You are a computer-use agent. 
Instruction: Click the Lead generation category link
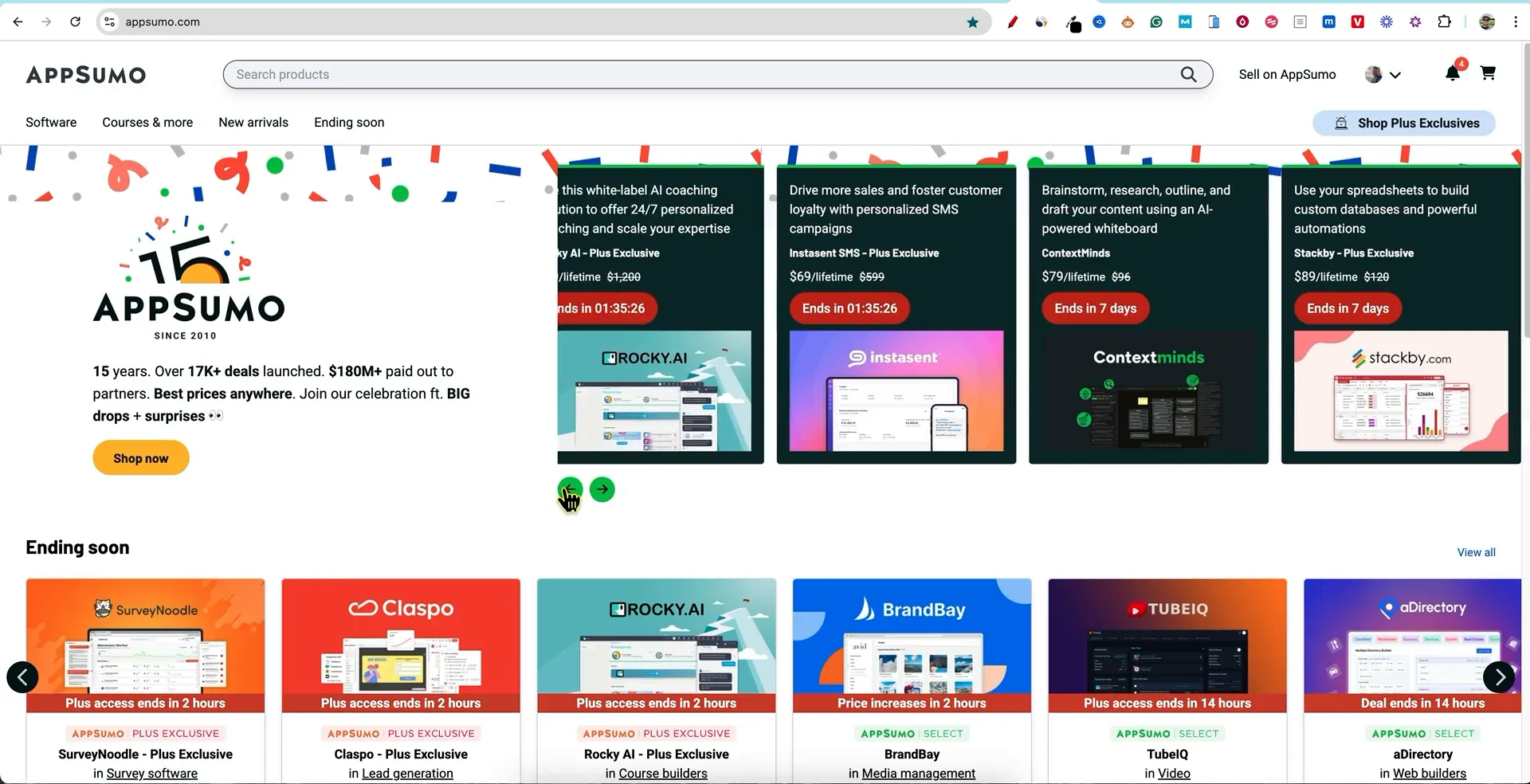pyautogui.click(x=407, y=773)
